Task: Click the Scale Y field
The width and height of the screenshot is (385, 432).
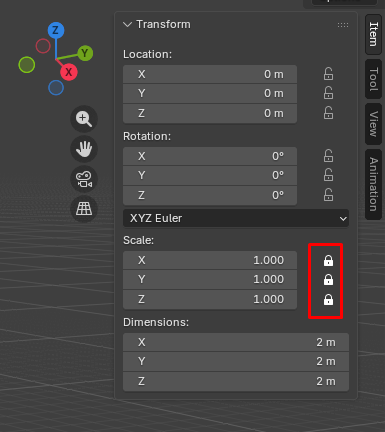Action: [x=210, y=279]
